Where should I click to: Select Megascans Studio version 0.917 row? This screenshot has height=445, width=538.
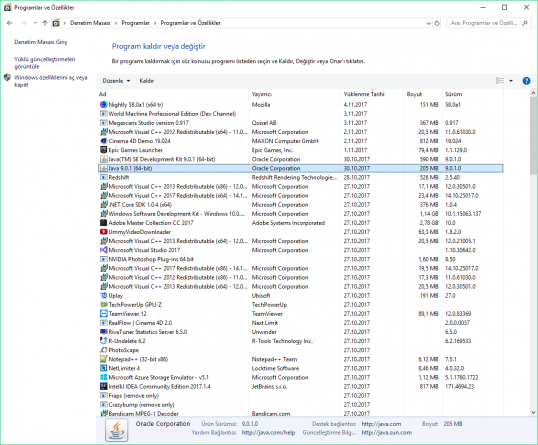[301, 123]
